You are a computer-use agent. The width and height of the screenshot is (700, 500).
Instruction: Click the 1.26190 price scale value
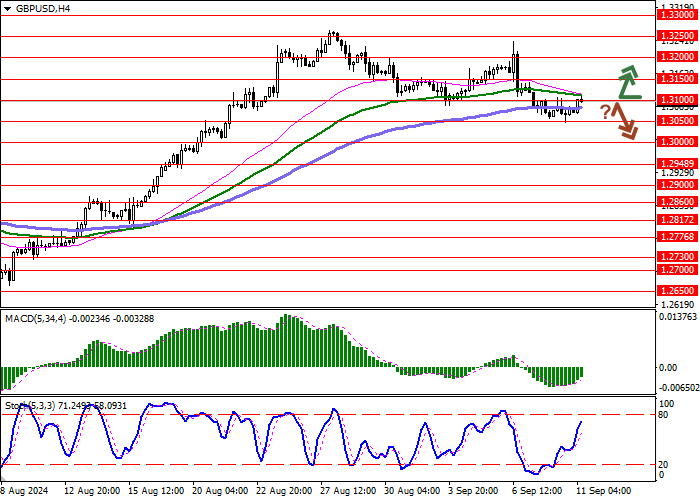click(x=678, y=305)
